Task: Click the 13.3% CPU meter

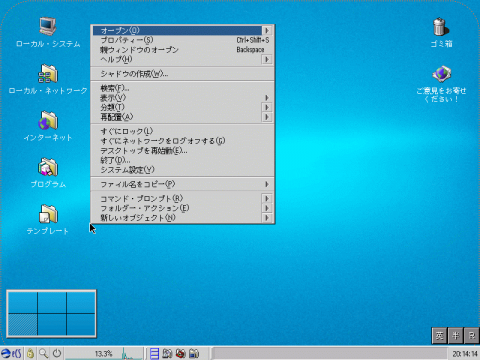Action: 104,353
